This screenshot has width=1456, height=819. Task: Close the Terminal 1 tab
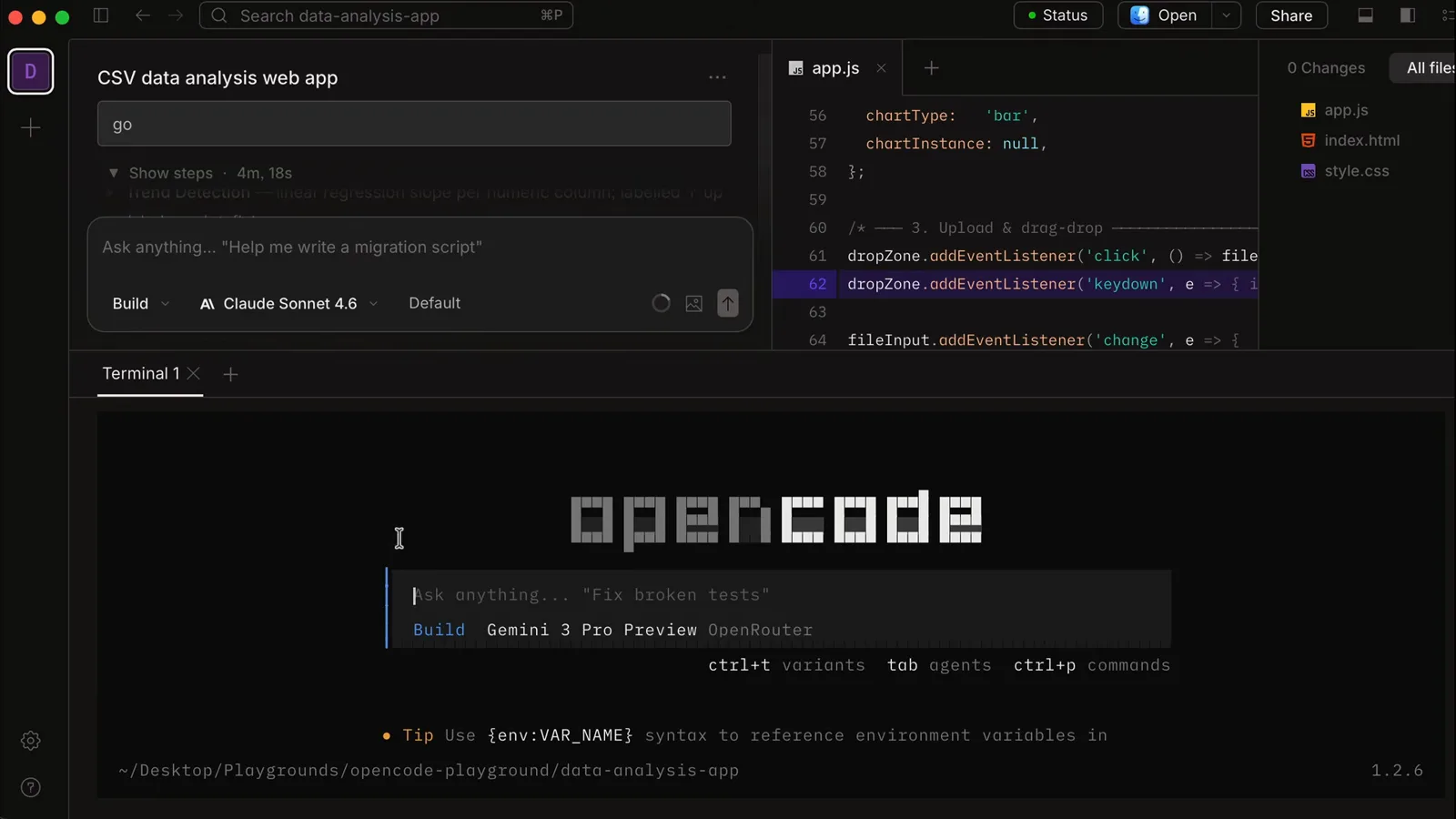194,374
